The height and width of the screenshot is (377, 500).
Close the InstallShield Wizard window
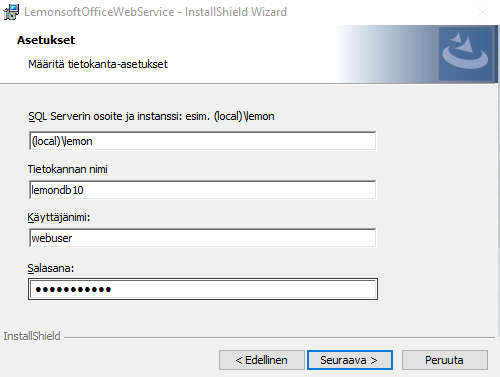(483, 12)
